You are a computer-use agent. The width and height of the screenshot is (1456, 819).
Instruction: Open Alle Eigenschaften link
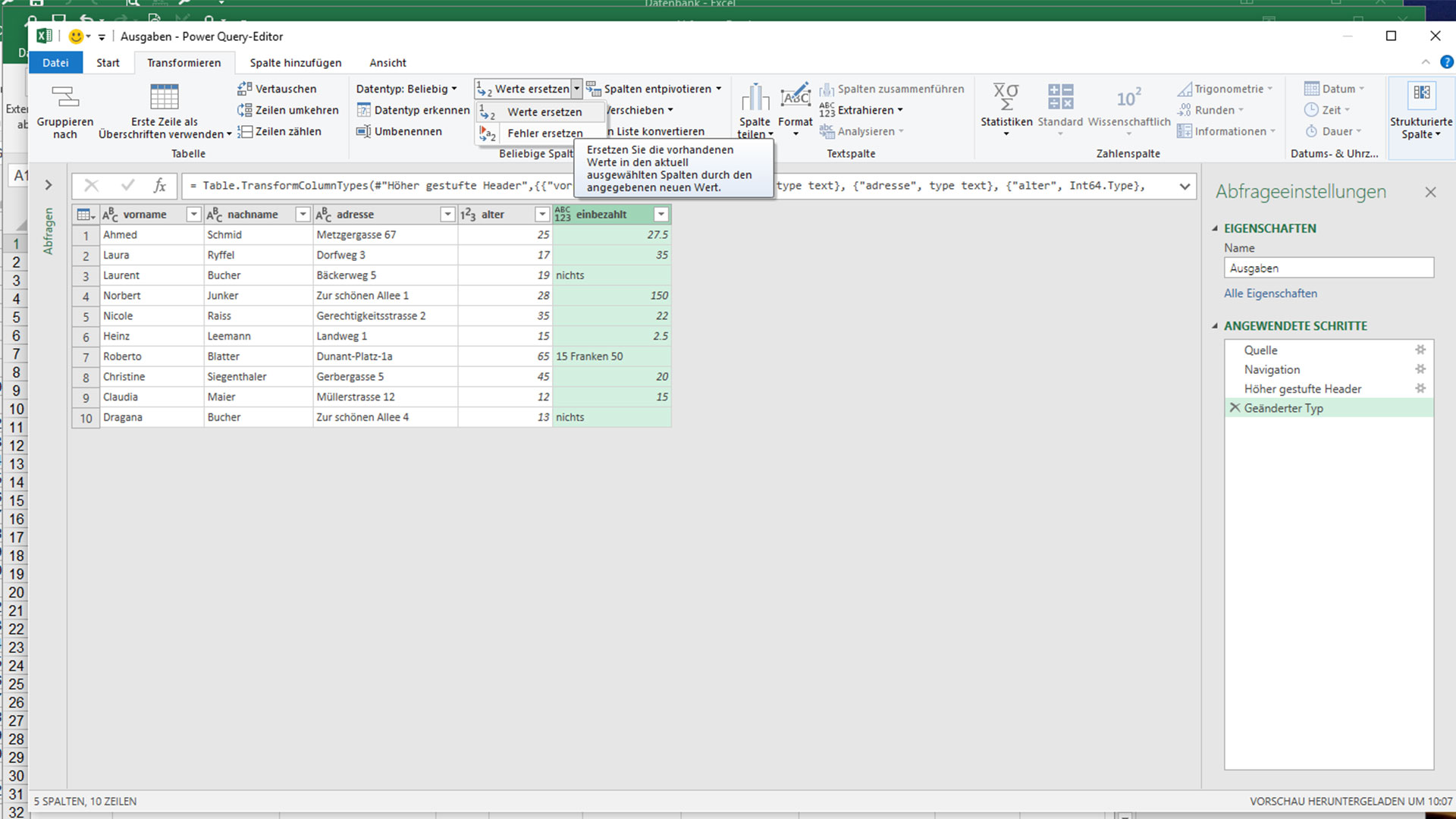coord(1270,293)
